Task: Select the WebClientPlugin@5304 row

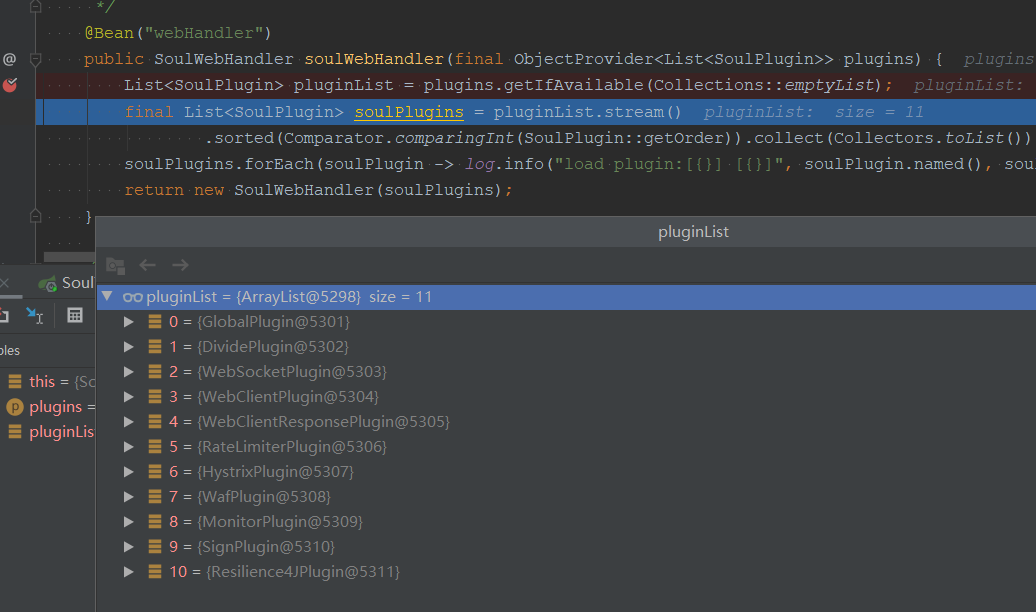Action: [566, 397]
